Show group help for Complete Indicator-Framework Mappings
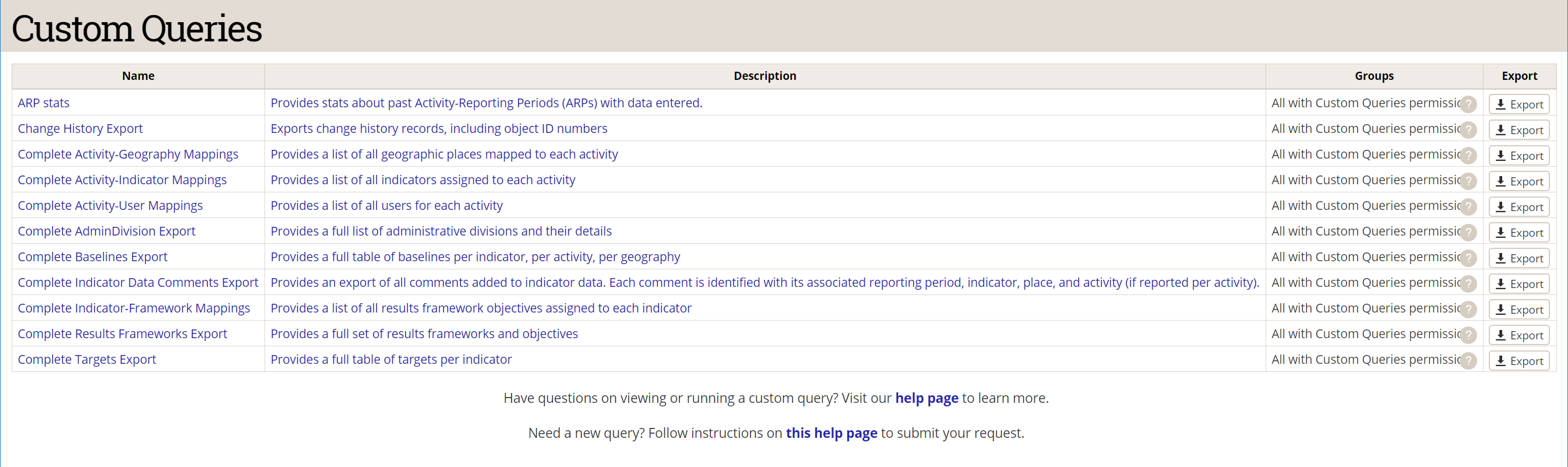Viewport: 1568px width, 467px height. point(1468,310)
